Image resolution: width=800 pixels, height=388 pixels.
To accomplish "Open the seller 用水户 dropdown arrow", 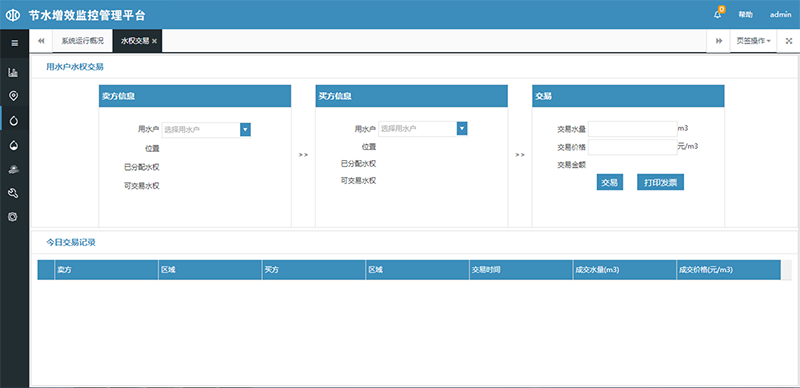I will [245, 130].
